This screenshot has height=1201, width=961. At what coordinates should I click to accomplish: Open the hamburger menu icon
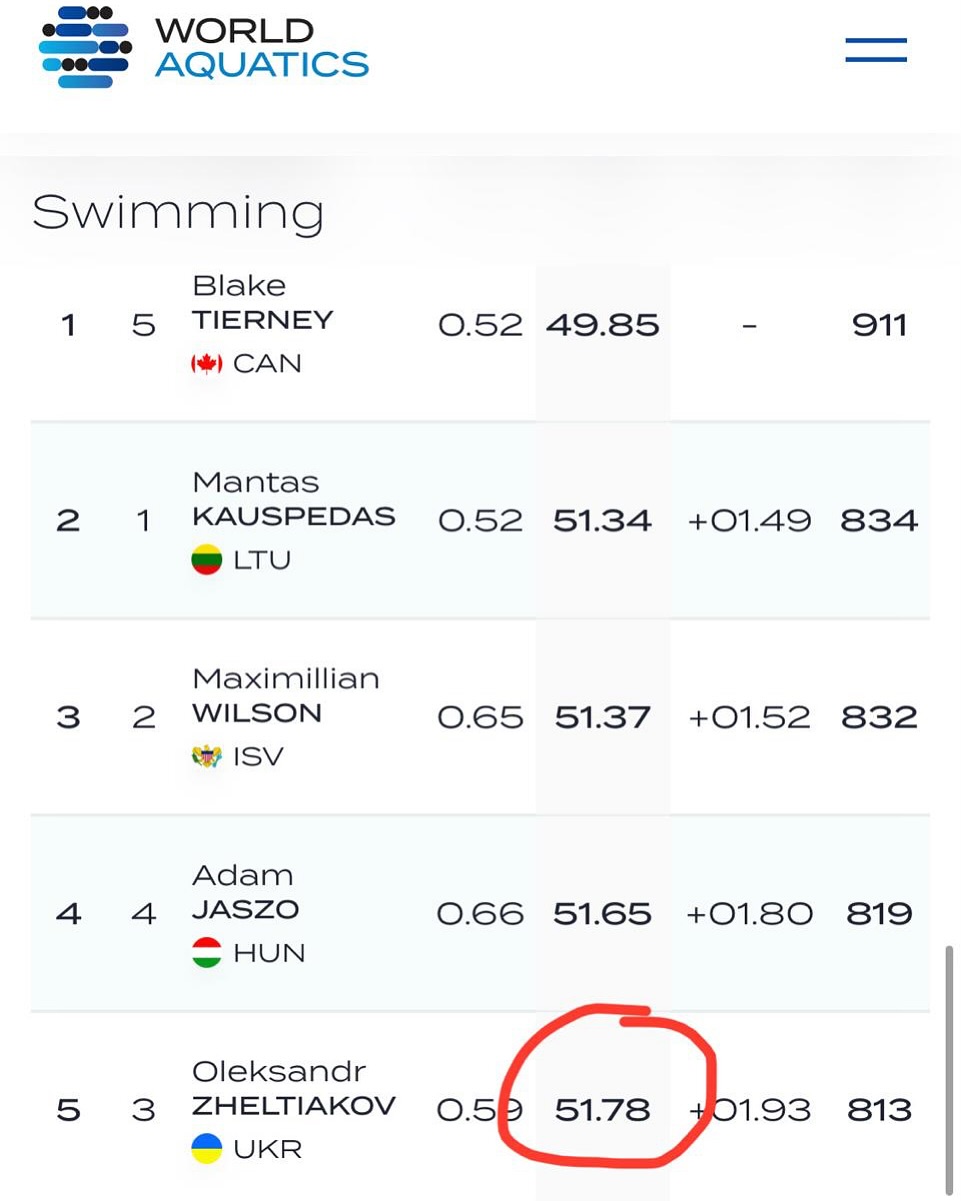click(875, 49)
